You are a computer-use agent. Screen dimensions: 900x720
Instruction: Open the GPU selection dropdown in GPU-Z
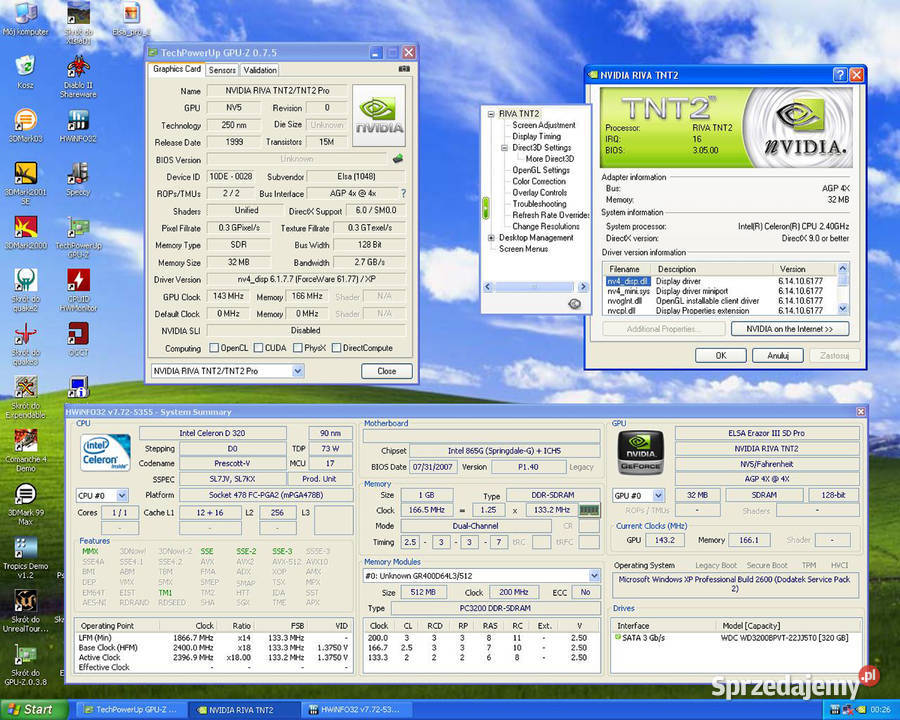[x=297, y=371]
